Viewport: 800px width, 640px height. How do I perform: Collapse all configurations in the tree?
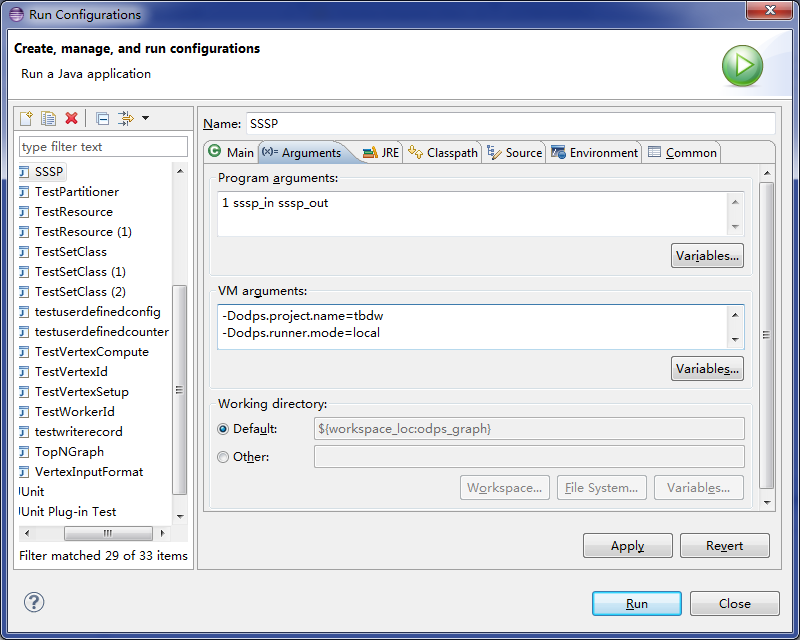[x=101, y=118]
